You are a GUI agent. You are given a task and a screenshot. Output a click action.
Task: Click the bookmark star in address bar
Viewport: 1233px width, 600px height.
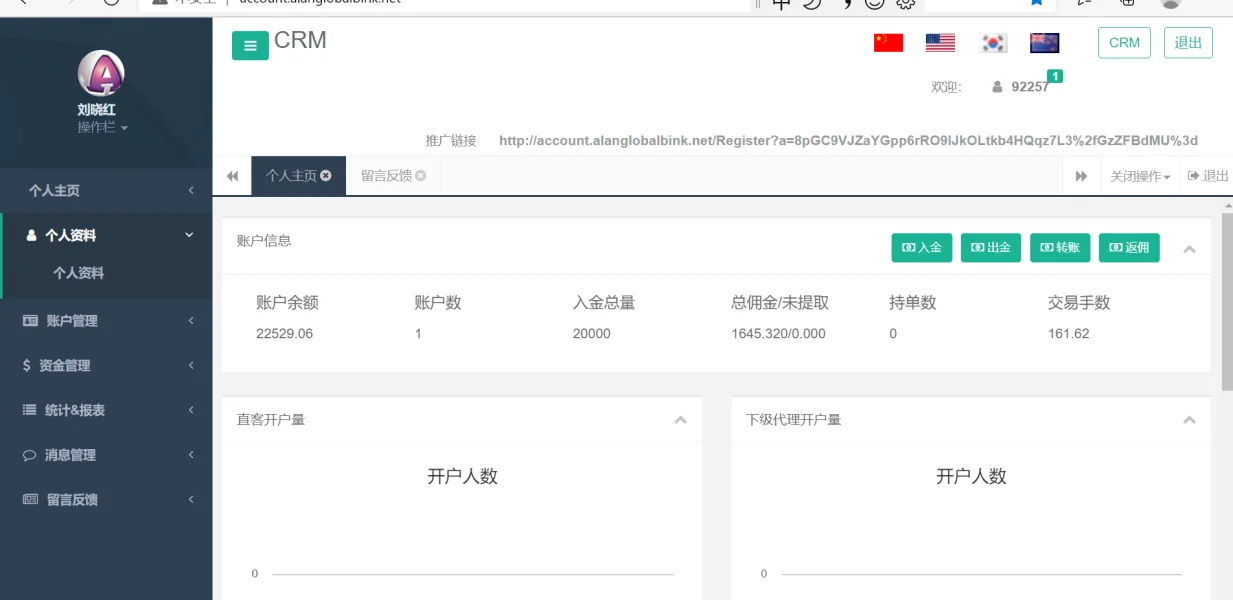[1035, 3]
